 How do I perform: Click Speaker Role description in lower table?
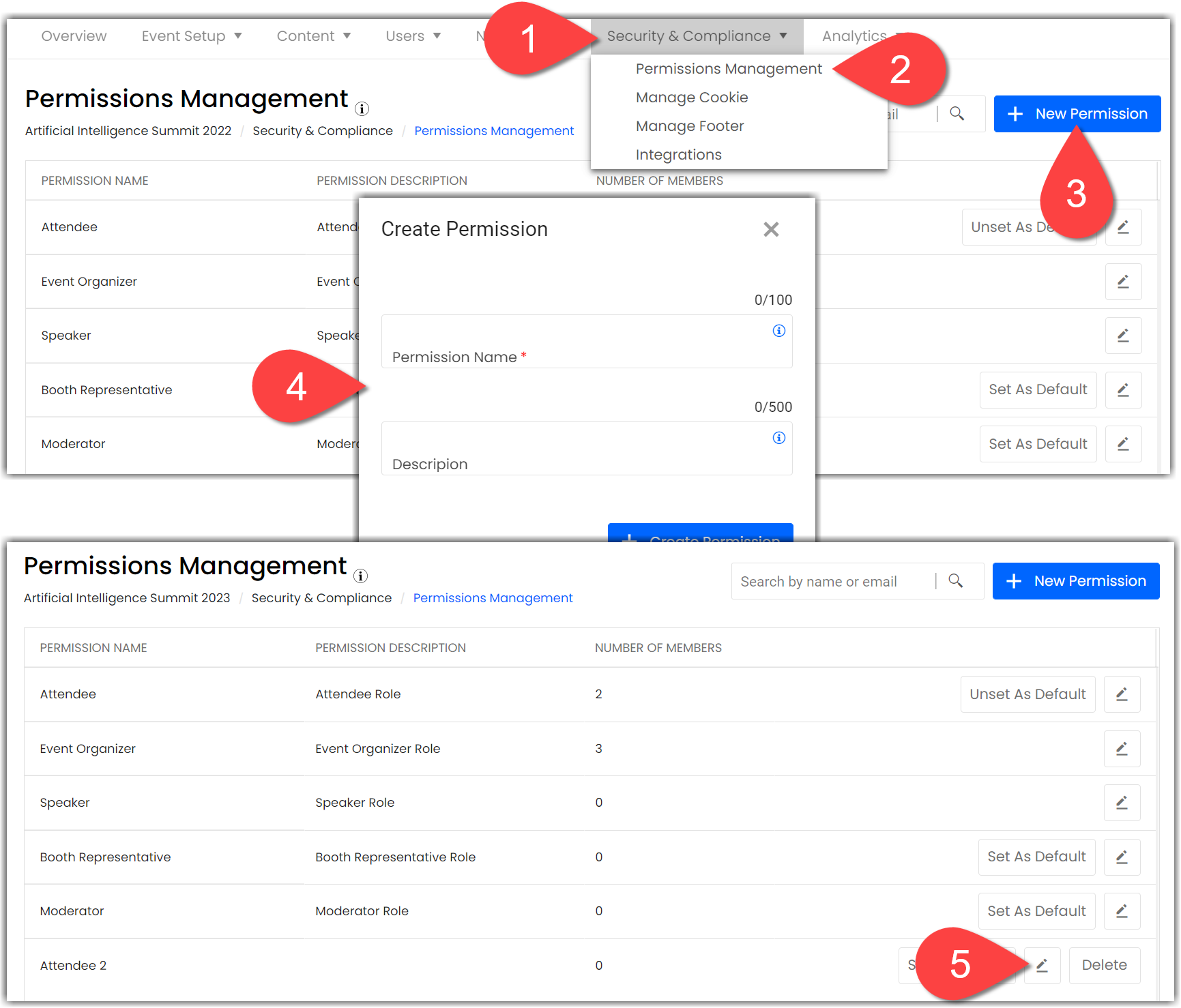(355, 803)
